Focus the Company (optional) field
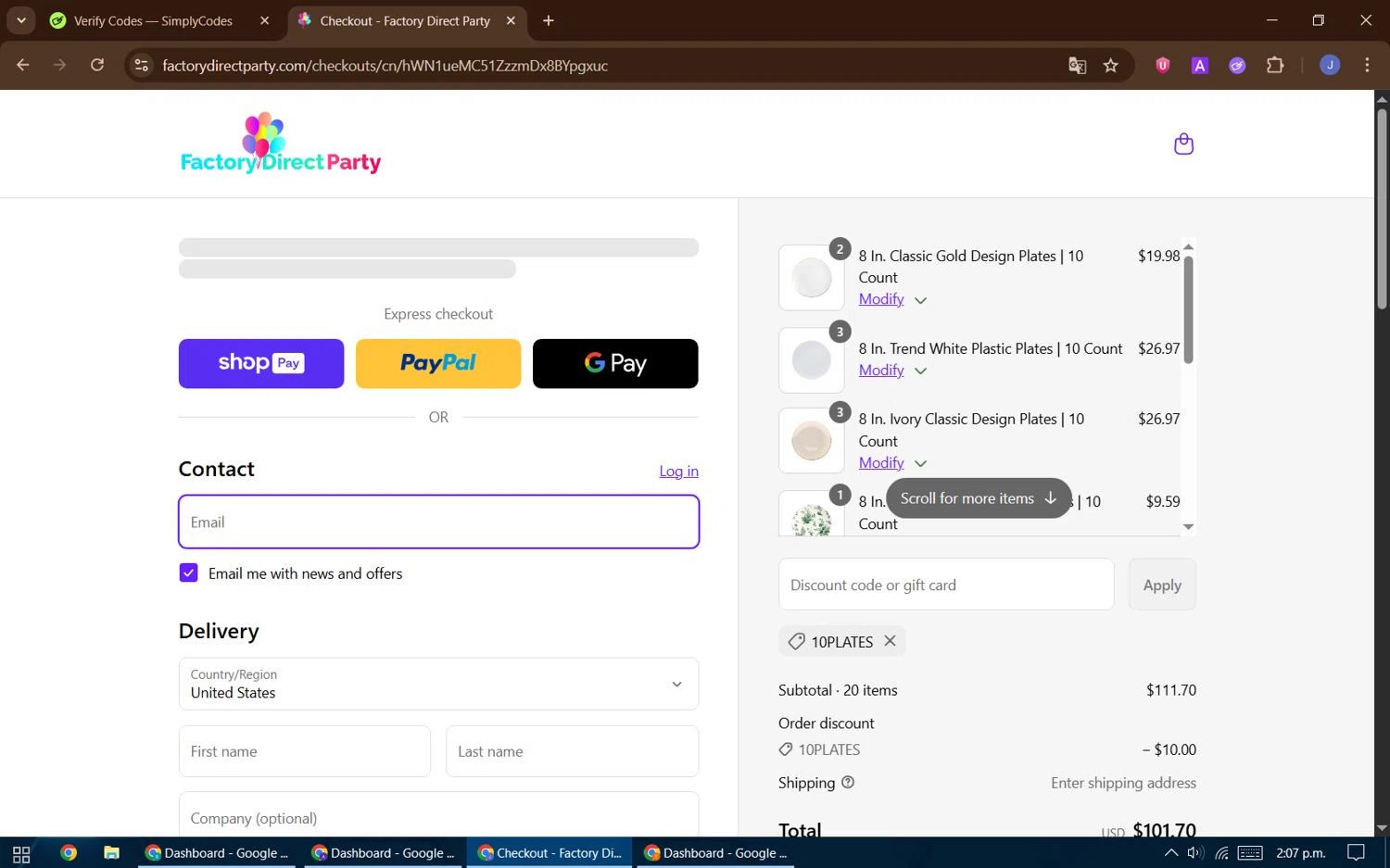The width and height of the screenshot is (1390, 868). (438, 815)
